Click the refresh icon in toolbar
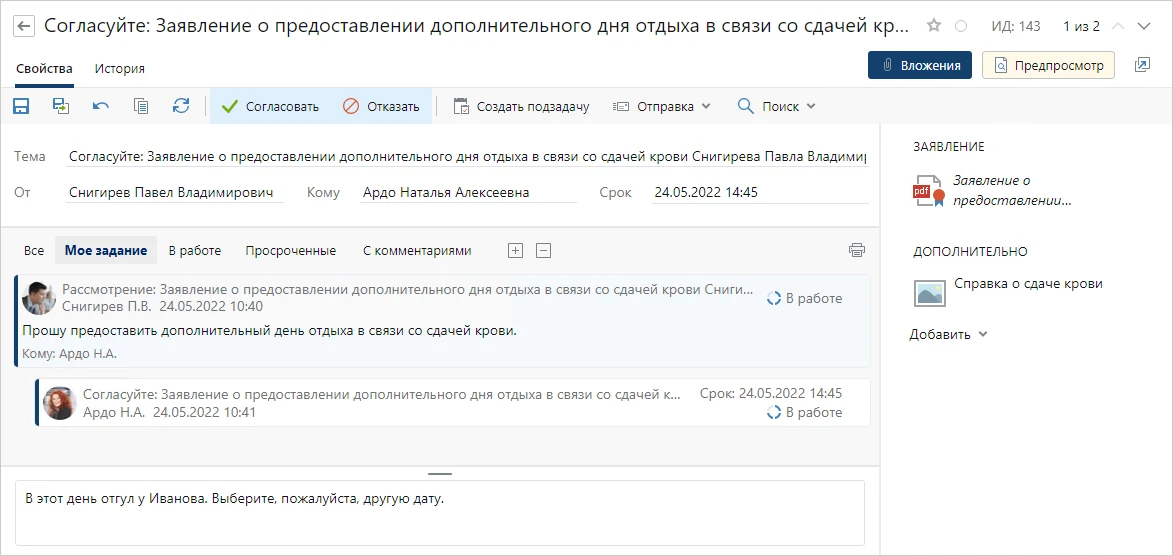 click(181, 106)
